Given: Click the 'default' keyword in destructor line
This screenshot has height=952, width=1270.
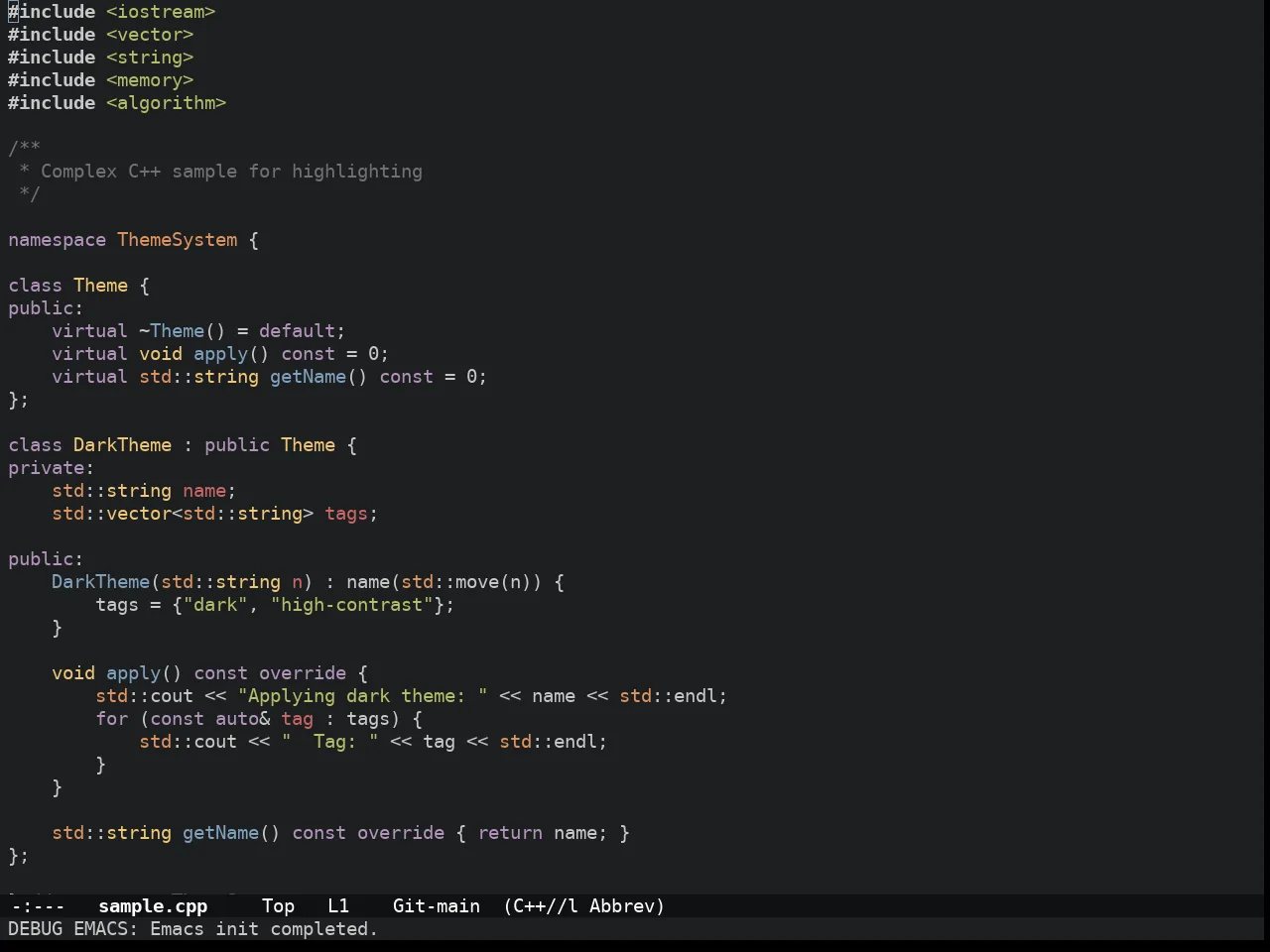Looking at the screenshot, I should [297, 331].
